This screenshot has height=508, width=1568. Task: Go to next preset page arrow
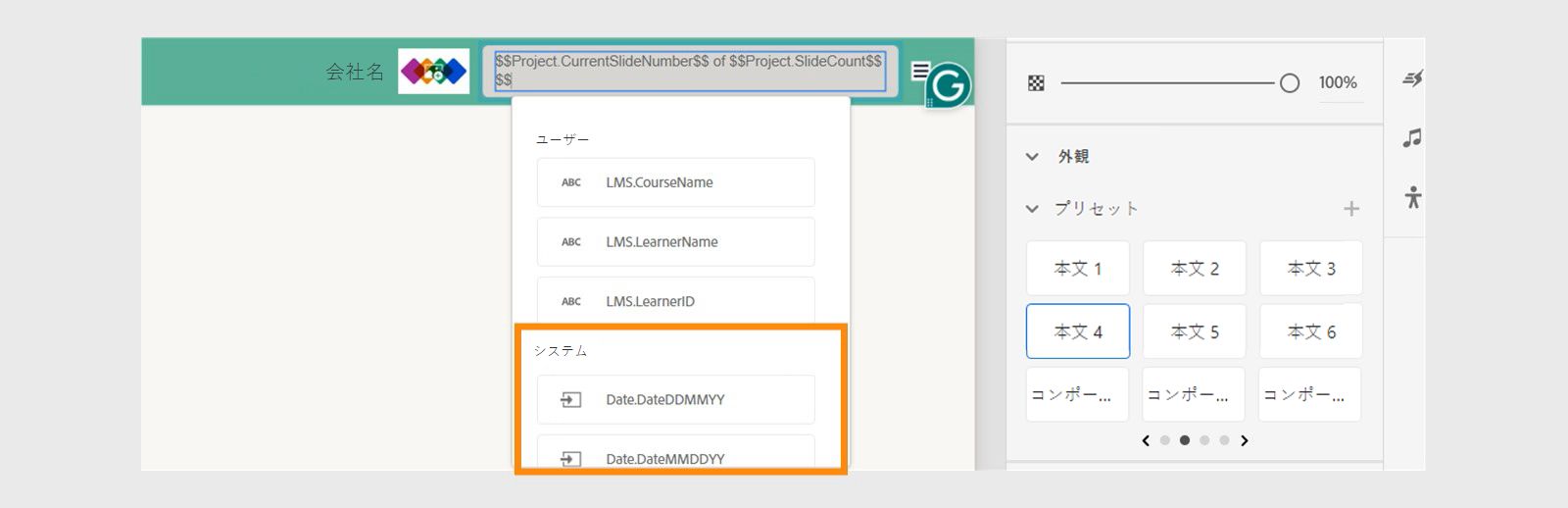[x=1245, y=440]
